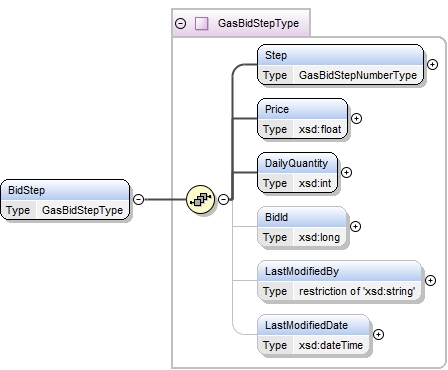This screenshot has width=448, height=370.
Task: Expand the Price element plus icon
Action: coord(356,118)
